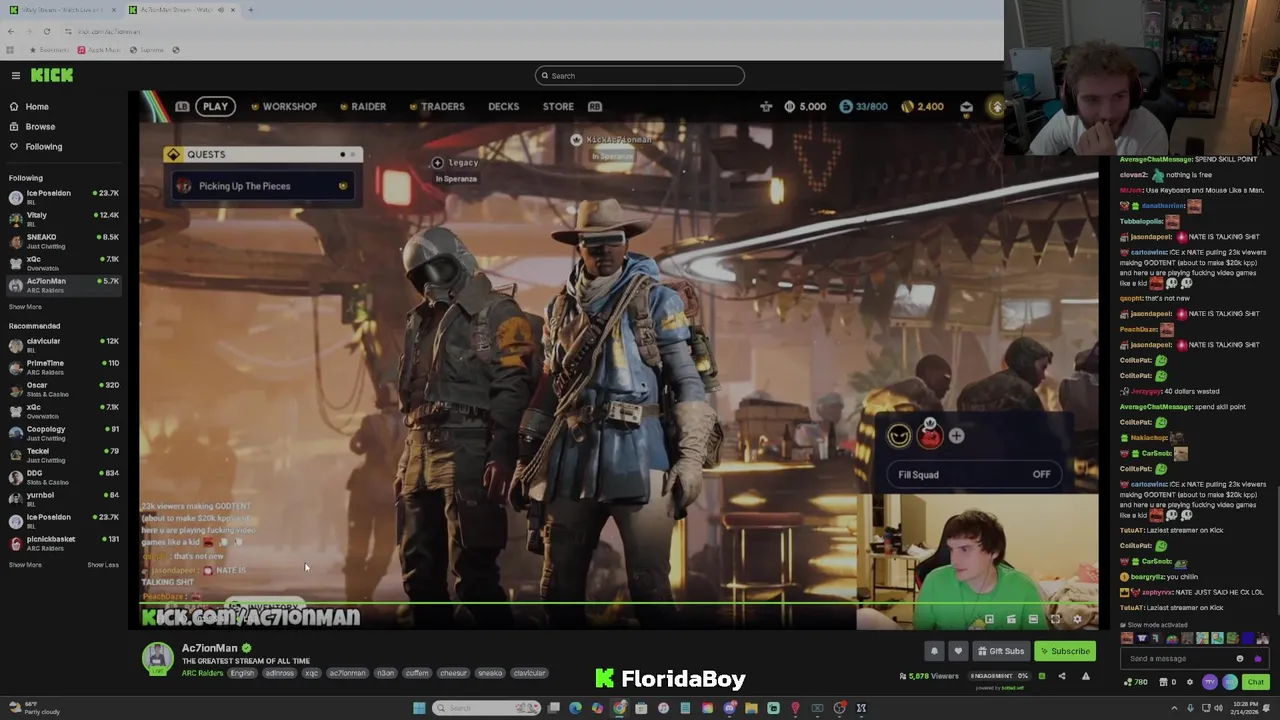The width and height of the screenshot is (1280, 720).
Task: Click the 2,400 gold coin counter
Action: point(922,106)
